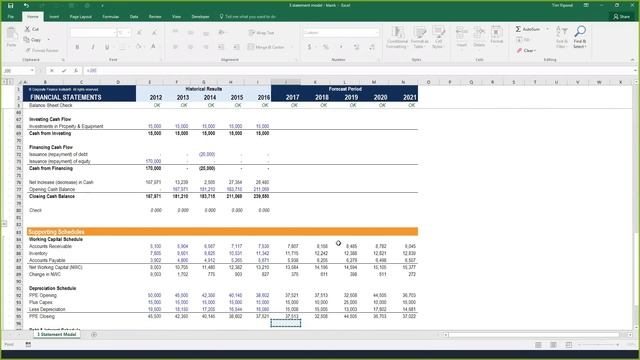Screen dimensions: 640x360
Task: Apply accounting dollar format
Action: click(309, 47)
